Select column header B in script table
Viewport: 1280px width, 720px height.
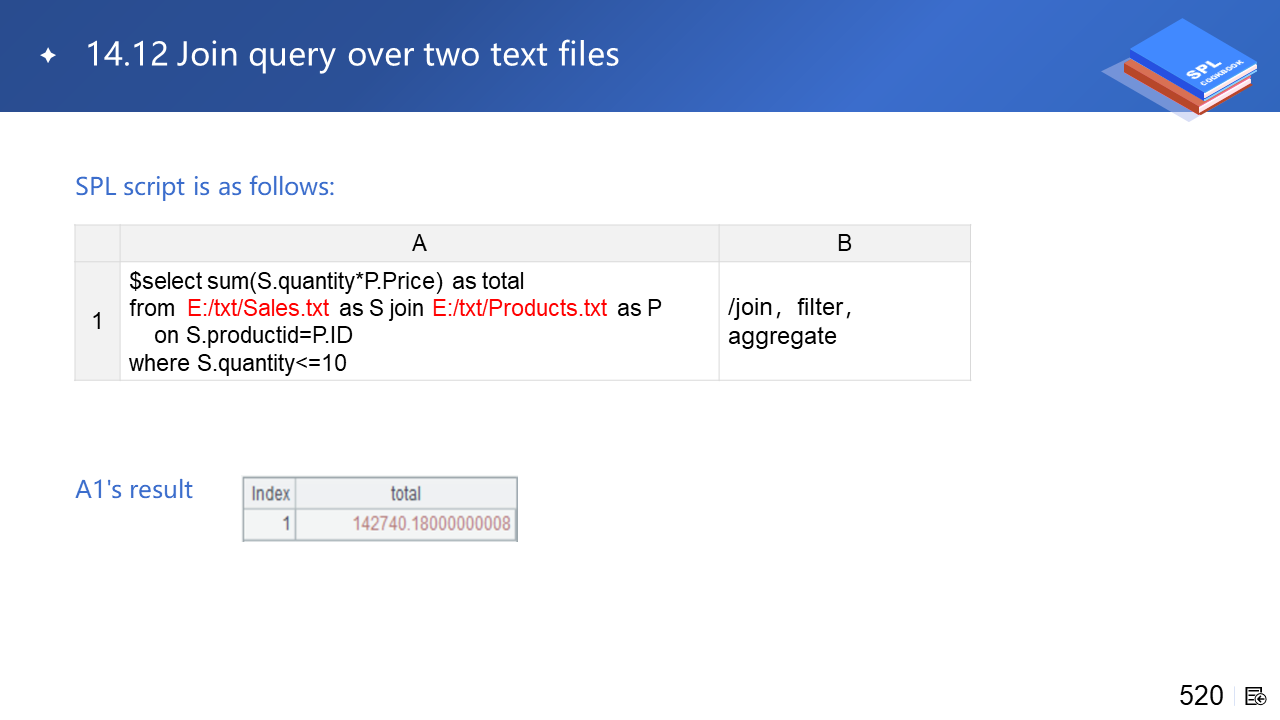click(x=844, y=243)
